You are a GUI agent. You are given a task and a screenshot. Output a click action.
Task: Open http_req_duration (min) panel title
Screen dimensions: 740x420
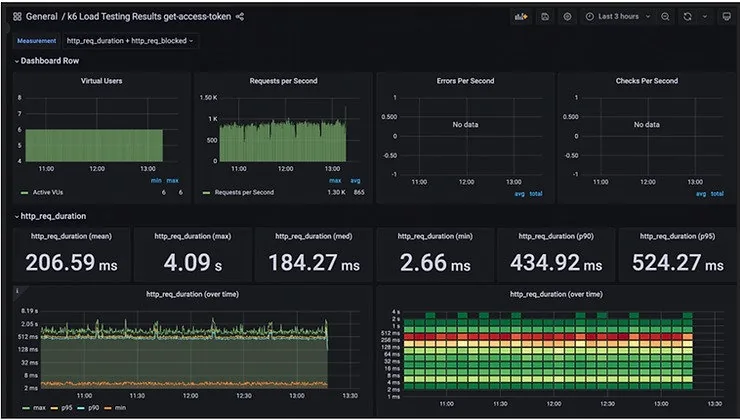[435, 236]
